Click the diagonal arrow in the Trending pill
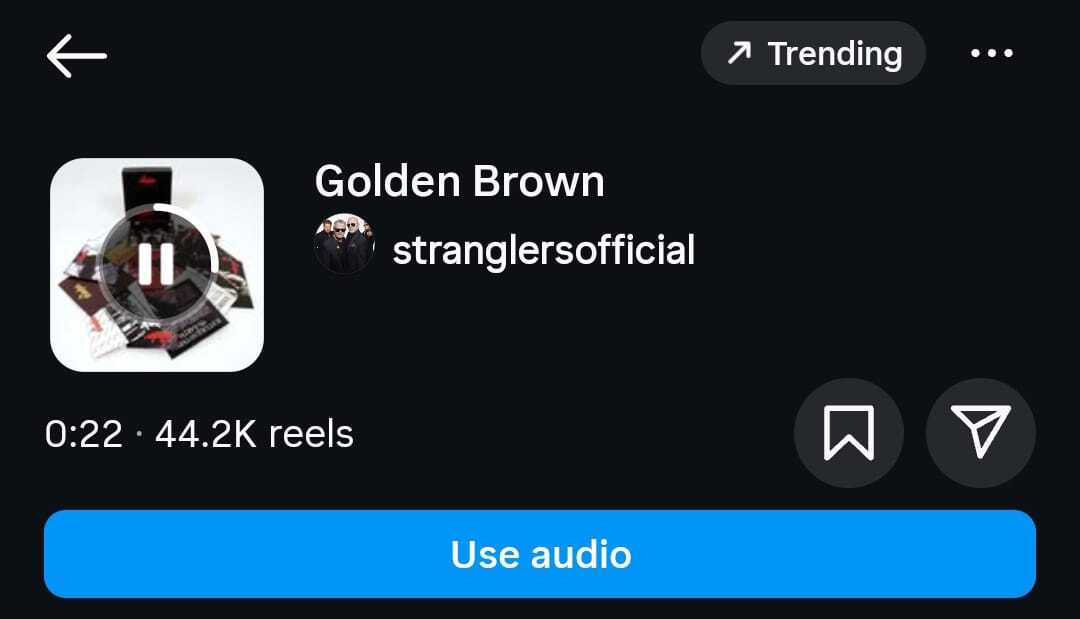 pos(739,53)
